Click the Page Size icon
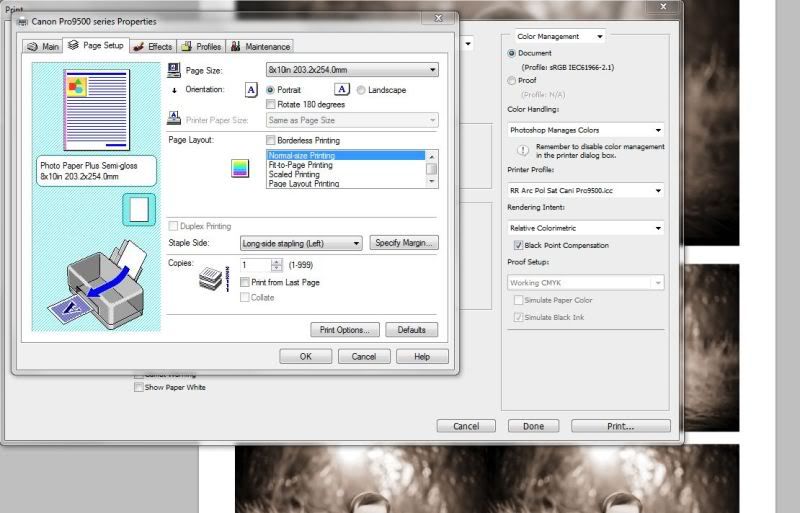800x513 pixels. tap(175, 70)
